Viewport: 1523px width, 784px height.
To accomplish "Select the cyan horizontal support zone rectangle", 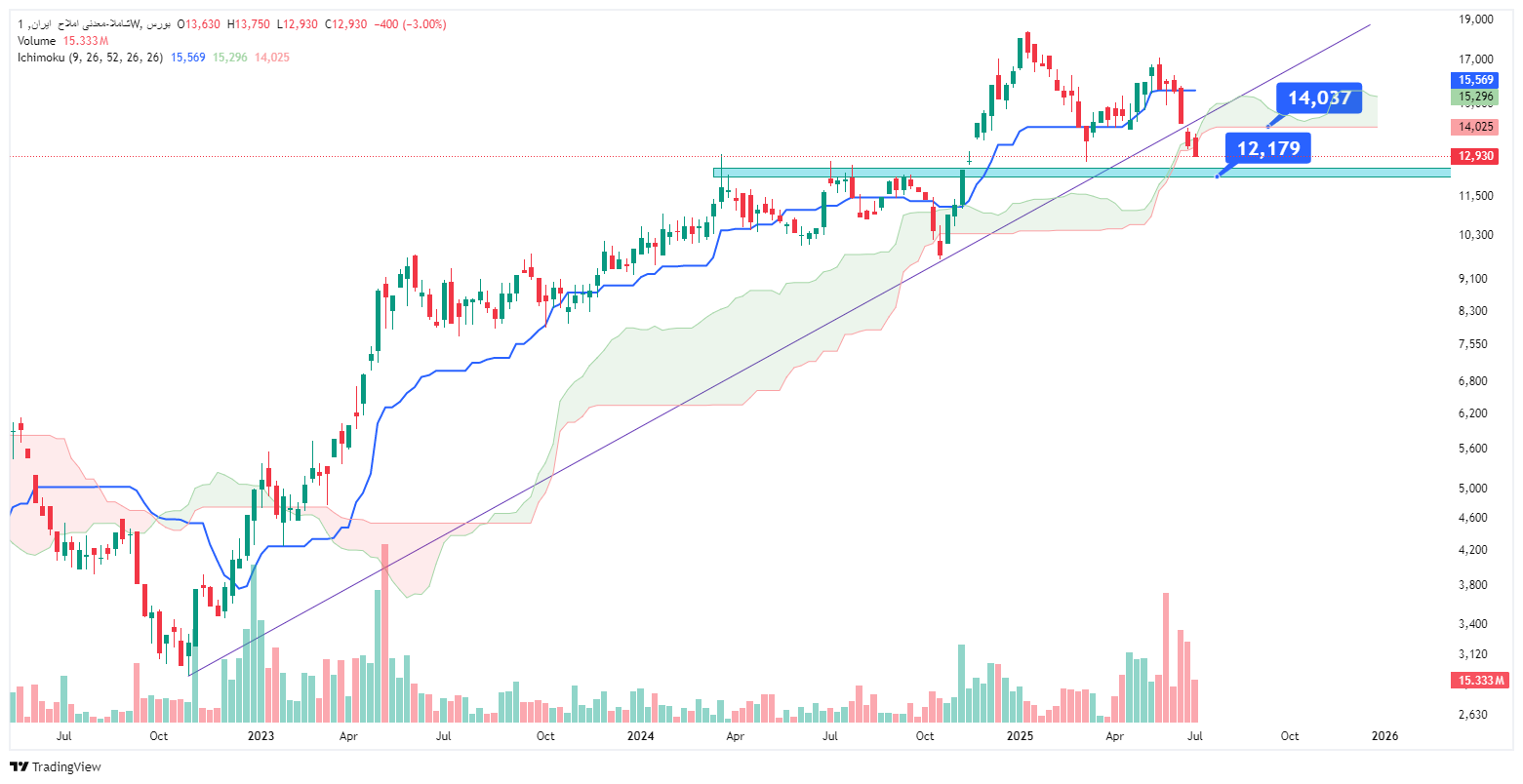I will [x=1081, y=173].
